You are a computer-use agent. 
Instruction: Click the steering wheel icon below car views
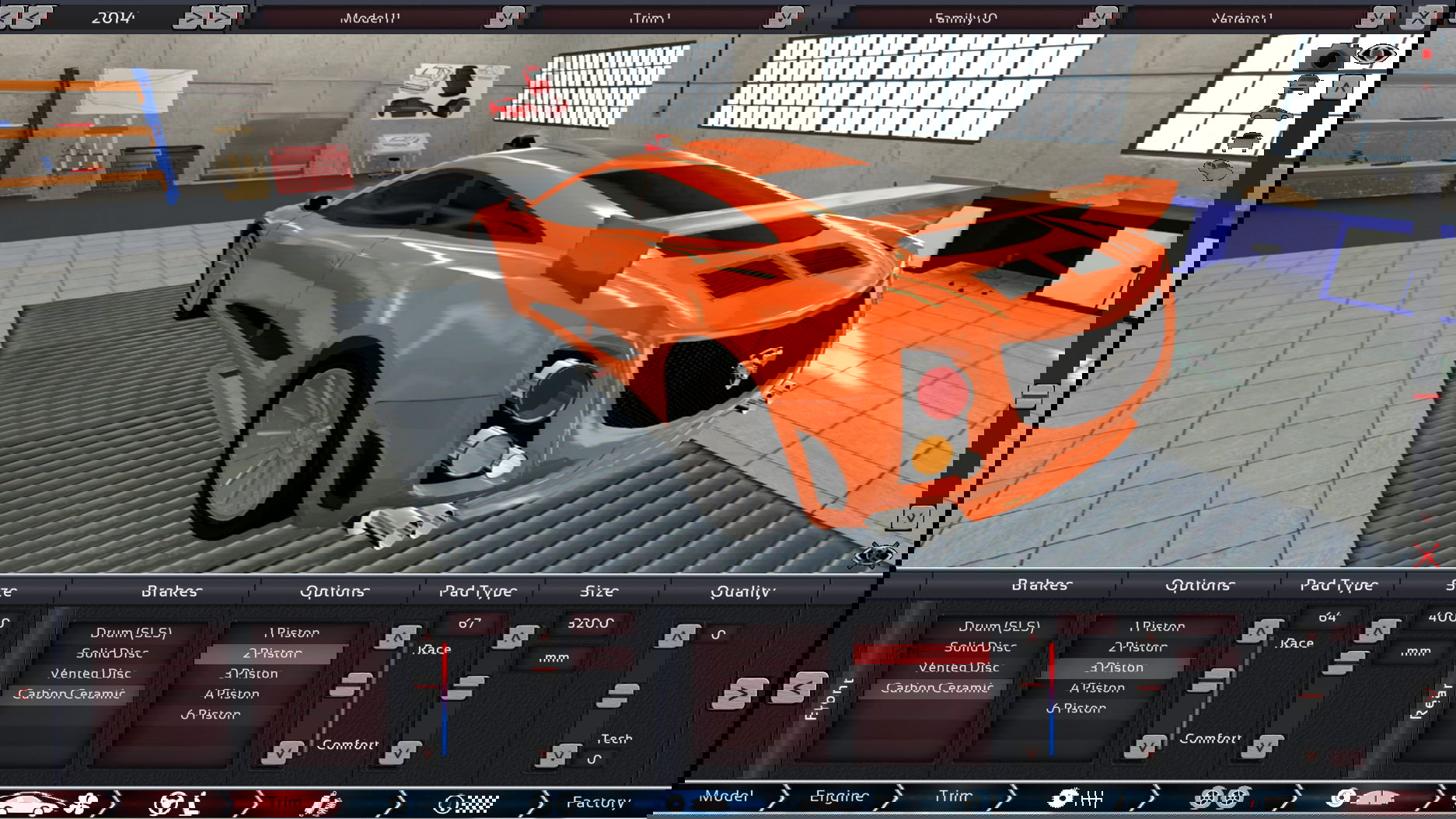tap(1216, 170)
